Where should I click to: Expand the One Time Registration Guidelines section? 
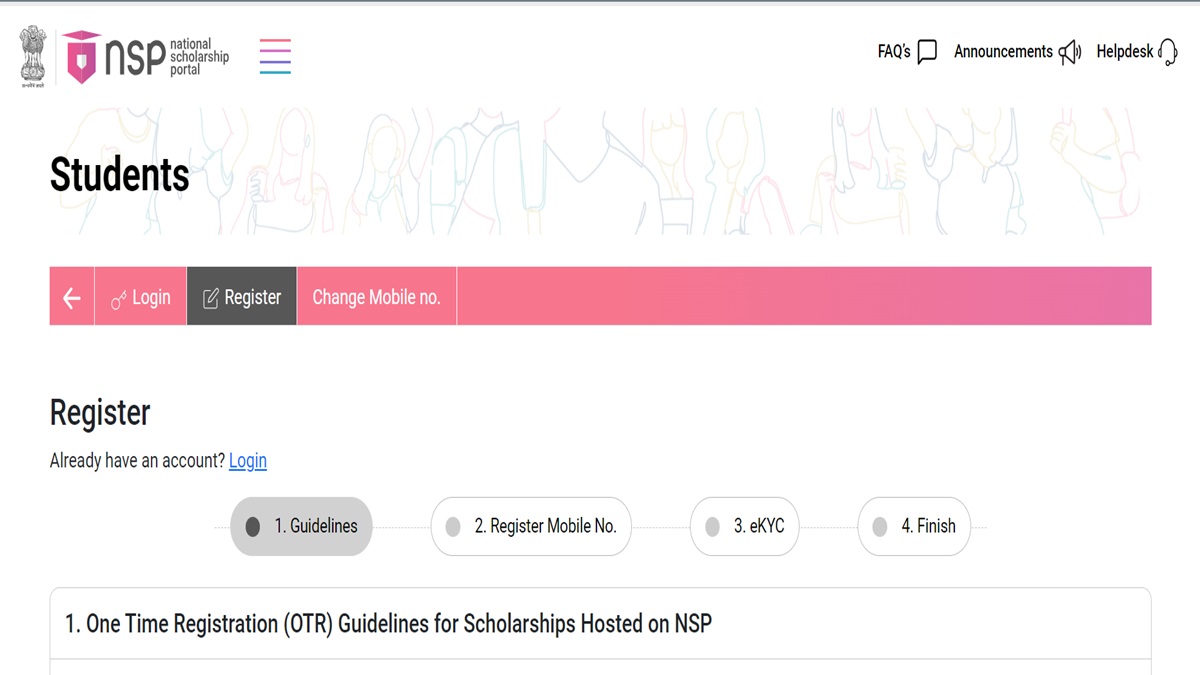click(x=600, y=623)
